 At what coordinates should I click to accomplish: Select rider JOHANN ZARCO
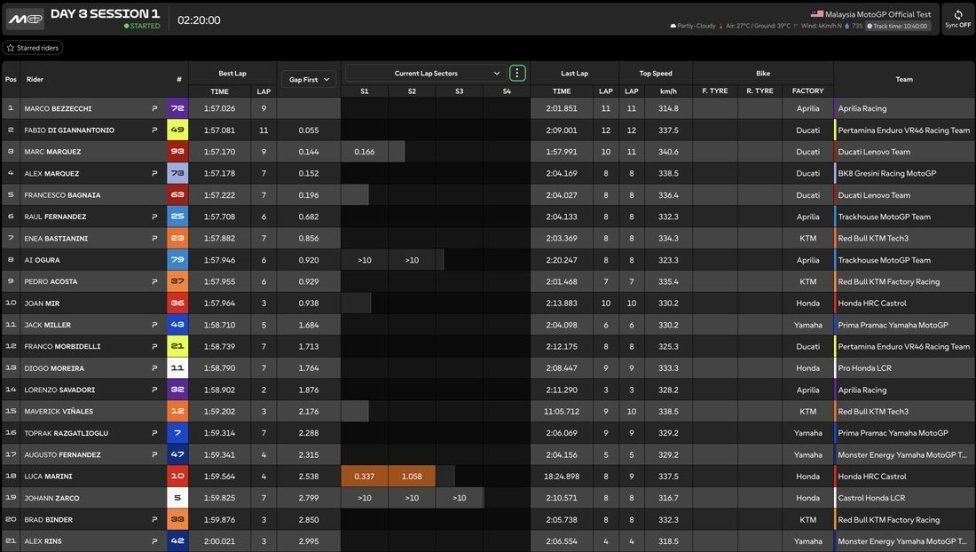(x=52, y=498)
